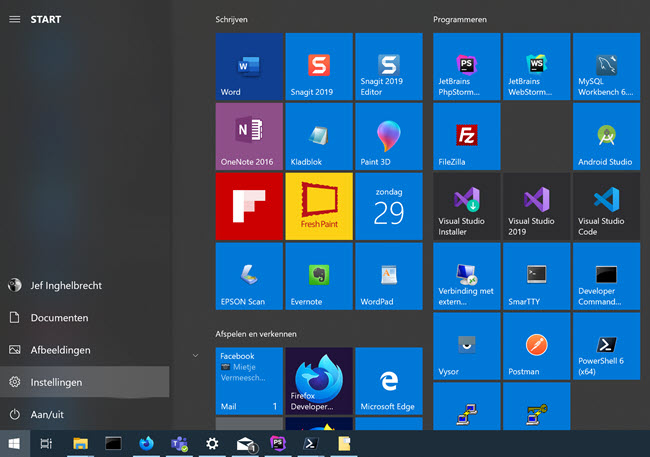The image size is (650, 457).
Task: Launch Visual Studio 2019 tile
Action: [536, 207]
